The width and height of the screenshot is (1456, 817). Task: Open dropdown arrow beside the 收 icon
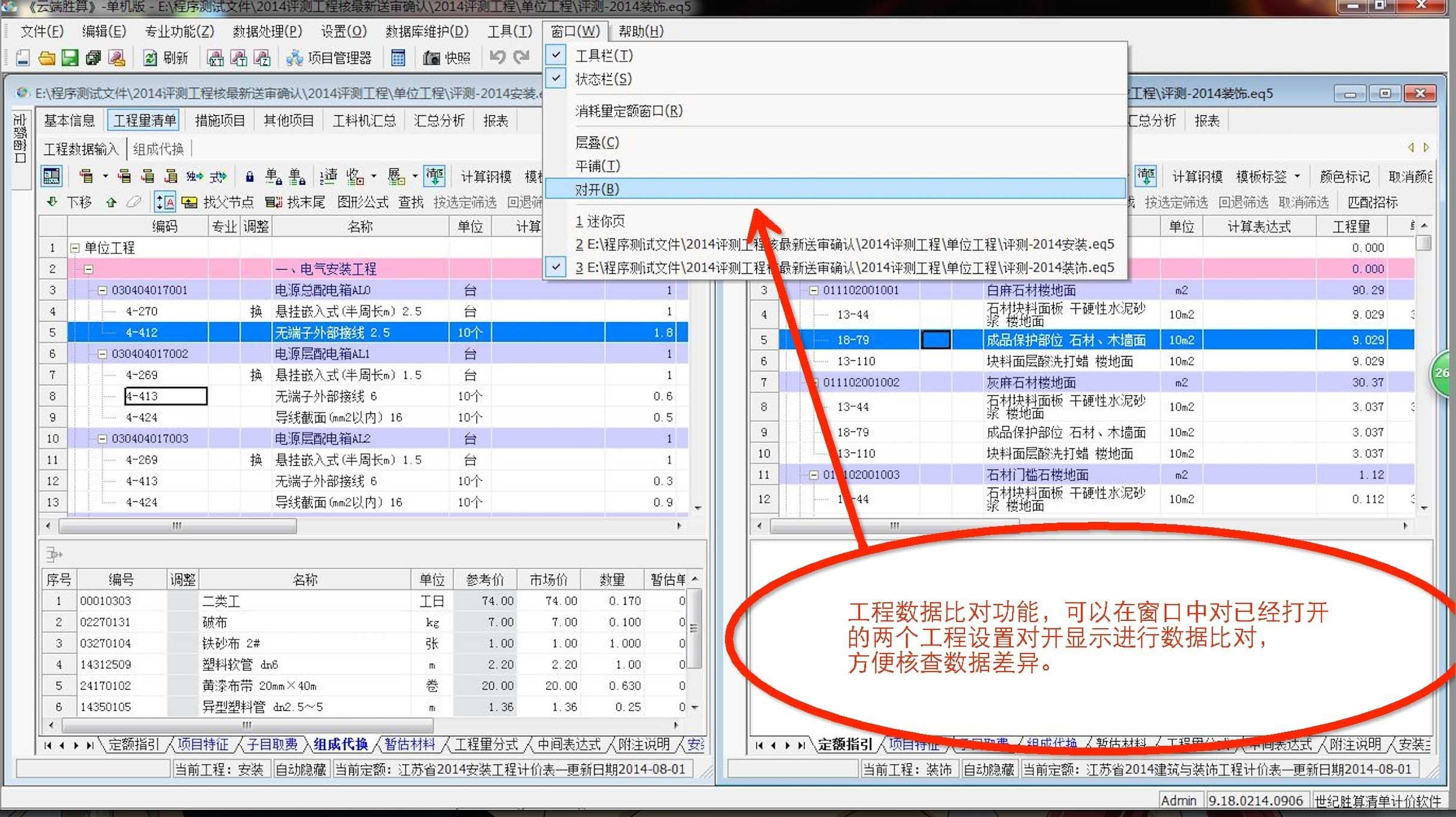pyautogui.click(x=373, y=176)
